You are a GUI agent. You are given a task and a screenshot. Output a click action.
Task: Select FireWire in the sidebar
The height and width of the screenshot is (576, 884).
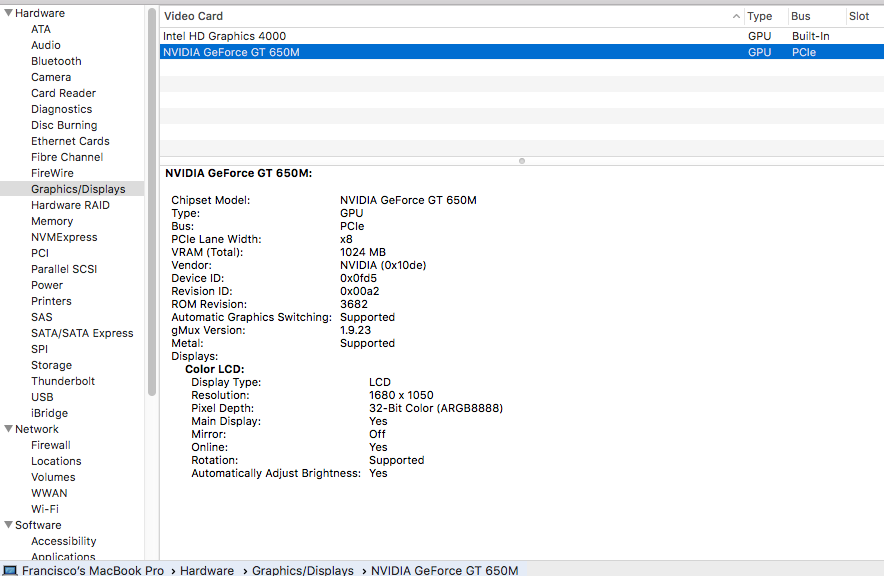(x=52, y=173)
